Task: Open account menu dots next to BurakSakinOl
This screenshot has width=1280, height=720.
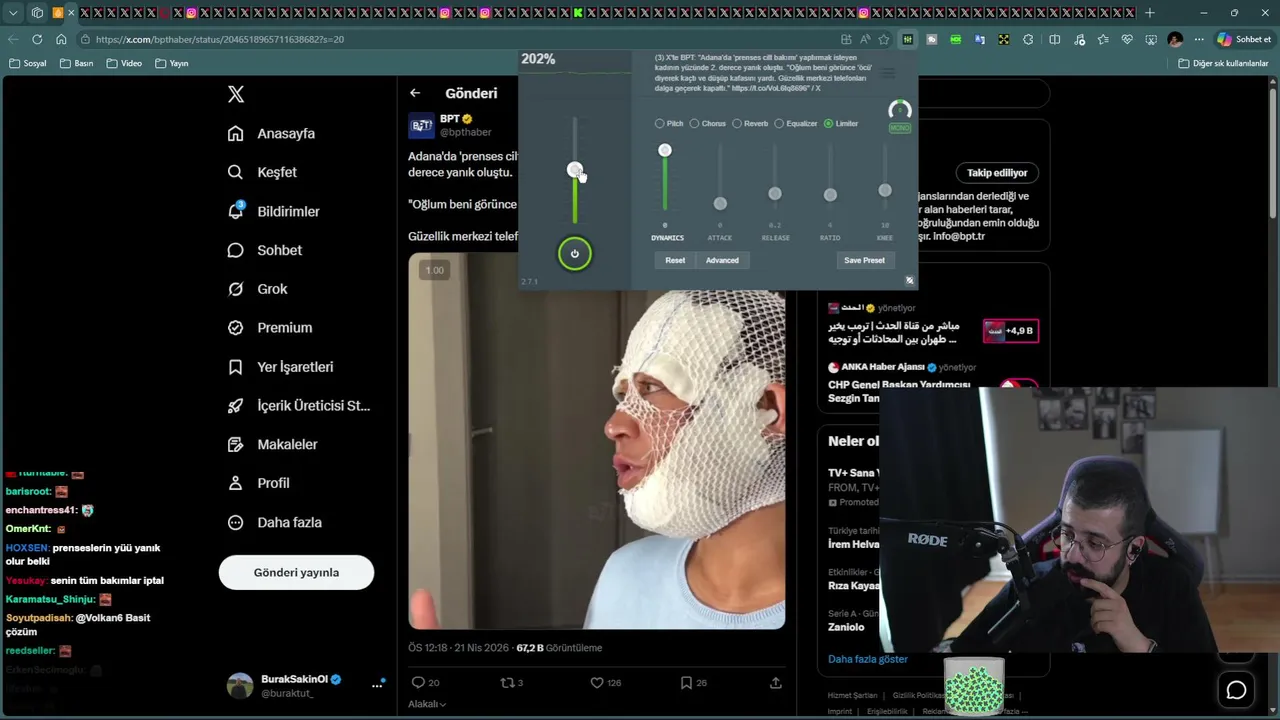Action: 378,685
